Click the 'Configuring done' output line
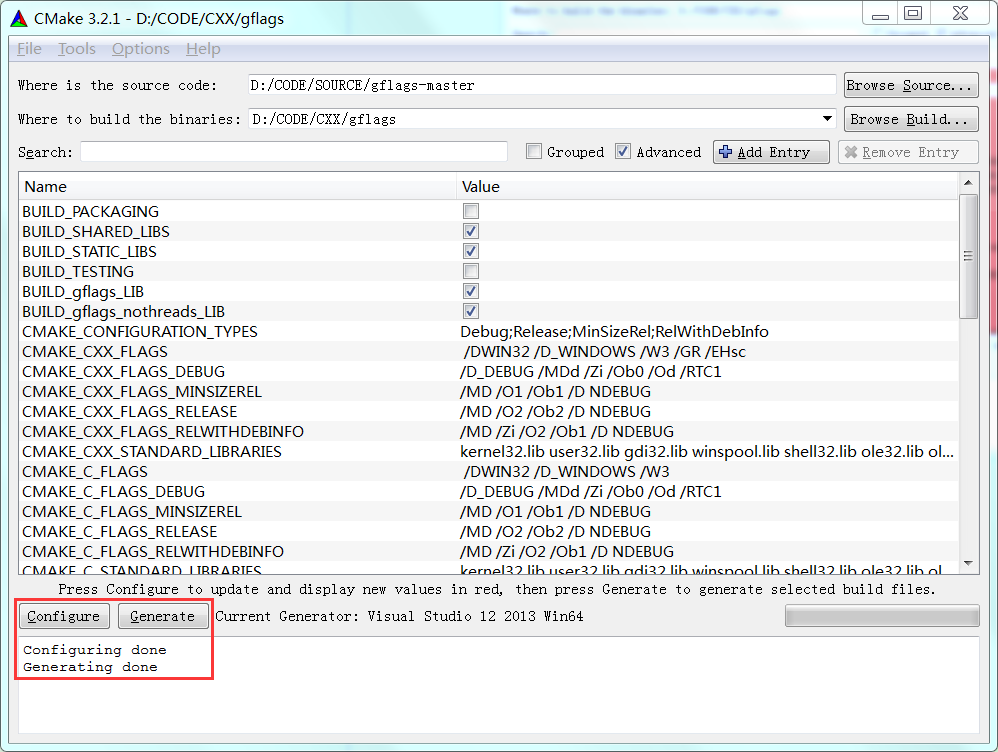Viewport: 998px width, 752px height. [95, 650]
